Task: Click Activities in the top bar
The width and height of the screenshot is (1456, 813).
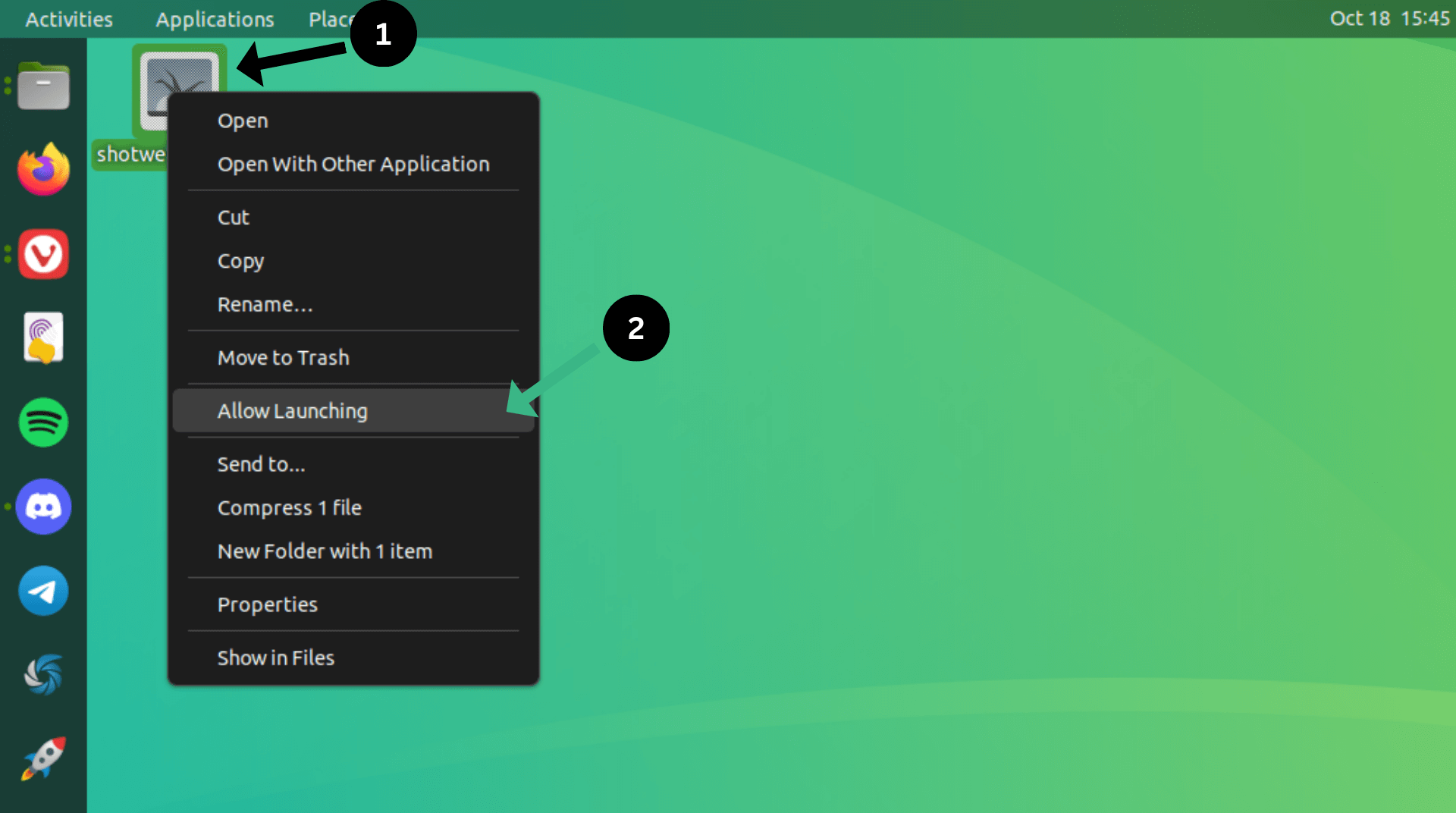Action: tap(67, 19)
